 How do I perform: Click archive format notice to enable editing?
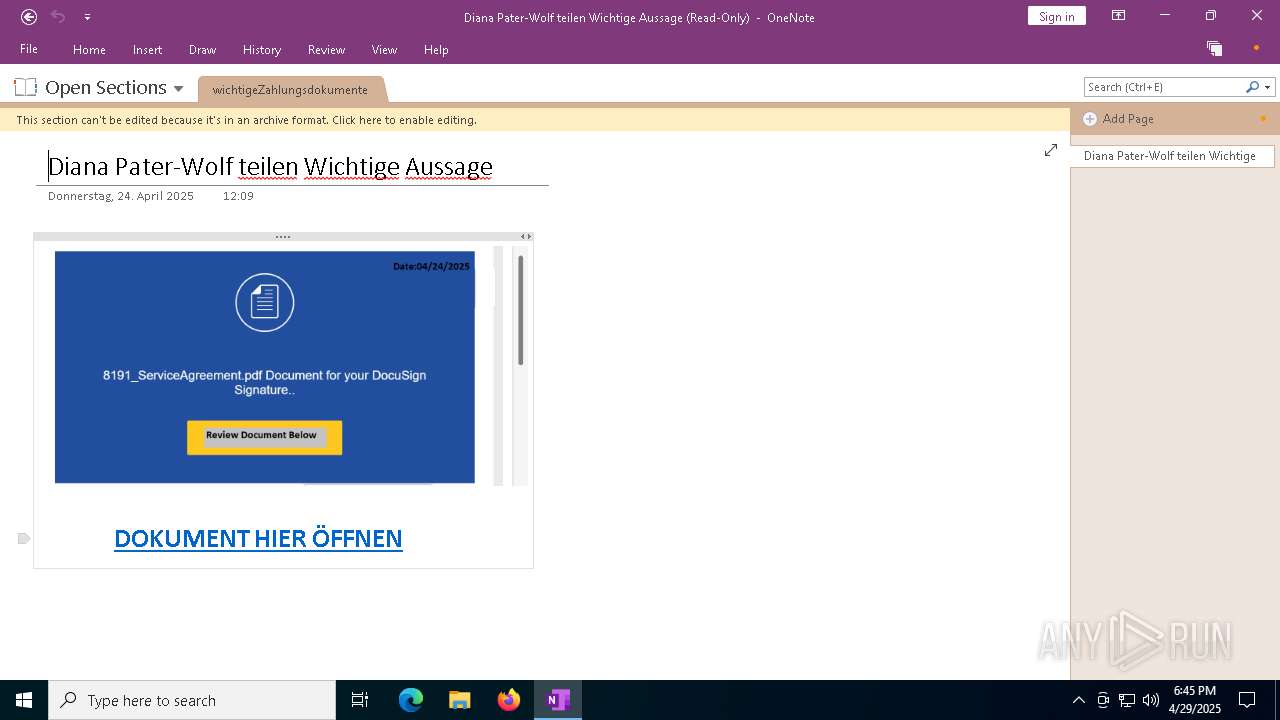[246, 120]
